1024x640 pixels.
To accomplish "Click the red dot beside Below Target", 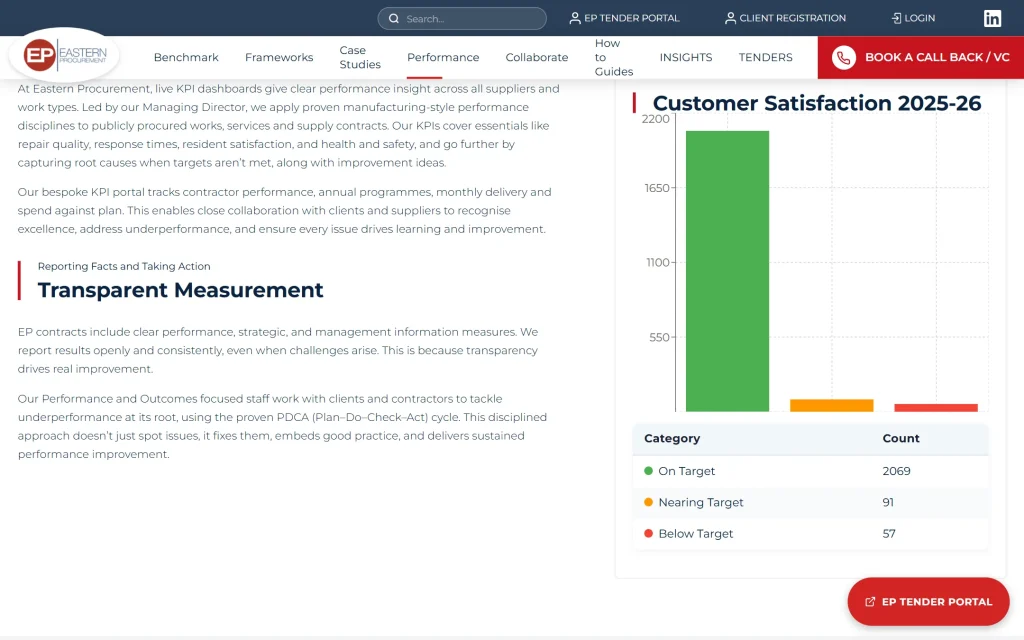I will coord(648,534).
